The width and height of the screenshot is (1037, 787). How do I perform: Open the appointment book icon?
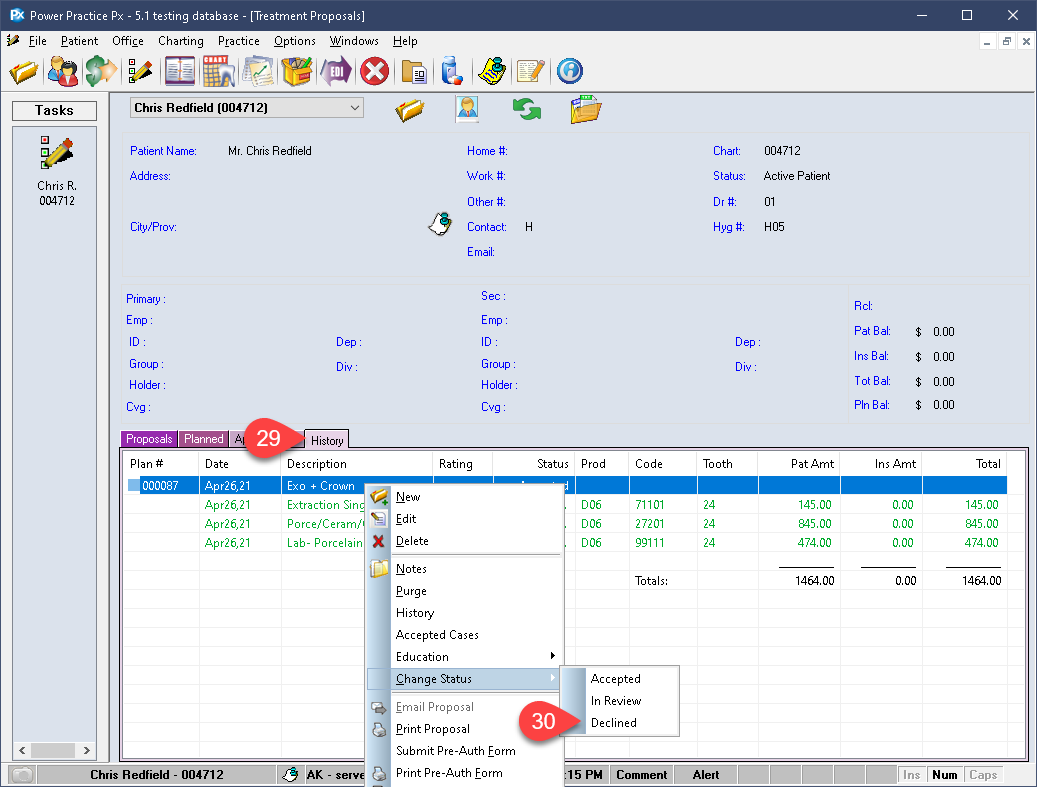179,71
